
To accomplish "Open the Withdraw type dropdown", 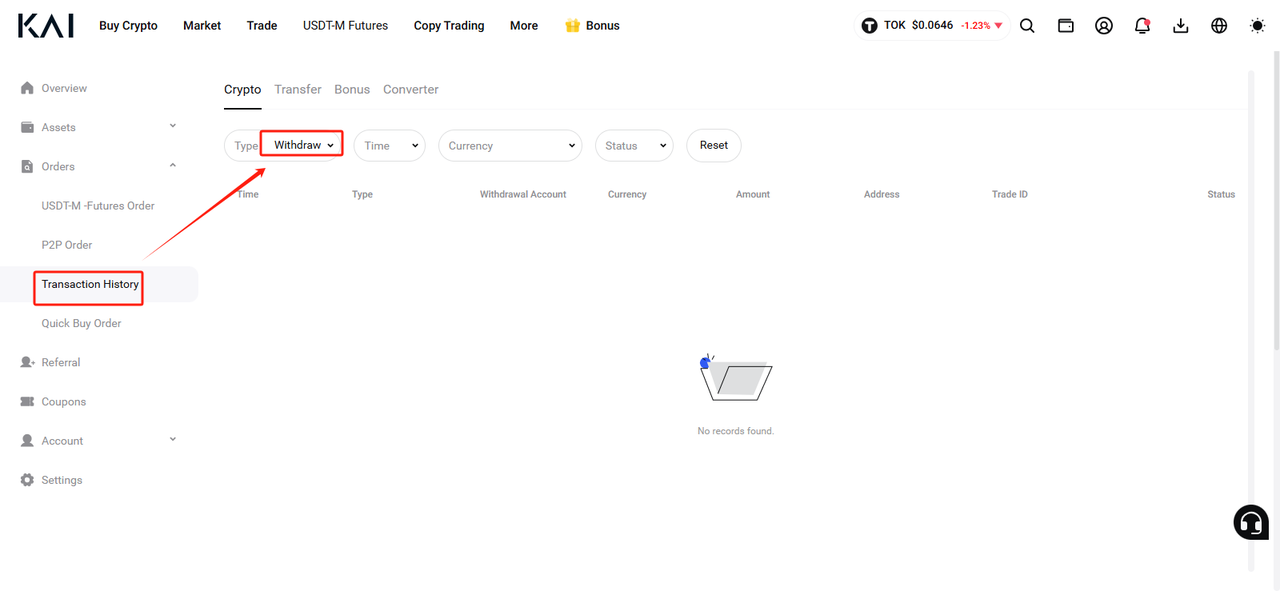I will 302,145.
